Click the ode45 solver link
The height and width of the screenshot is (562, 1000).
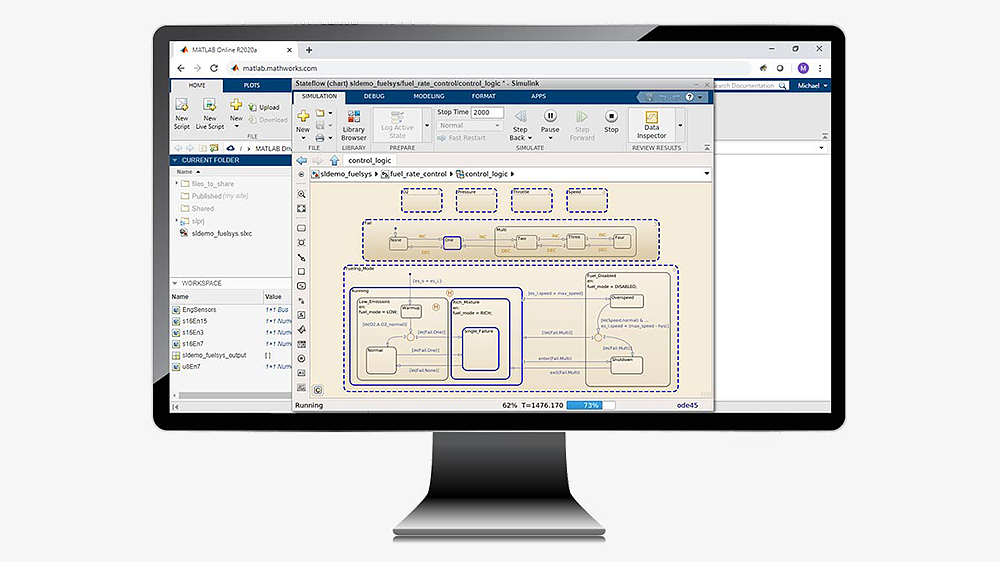point(687,405)
